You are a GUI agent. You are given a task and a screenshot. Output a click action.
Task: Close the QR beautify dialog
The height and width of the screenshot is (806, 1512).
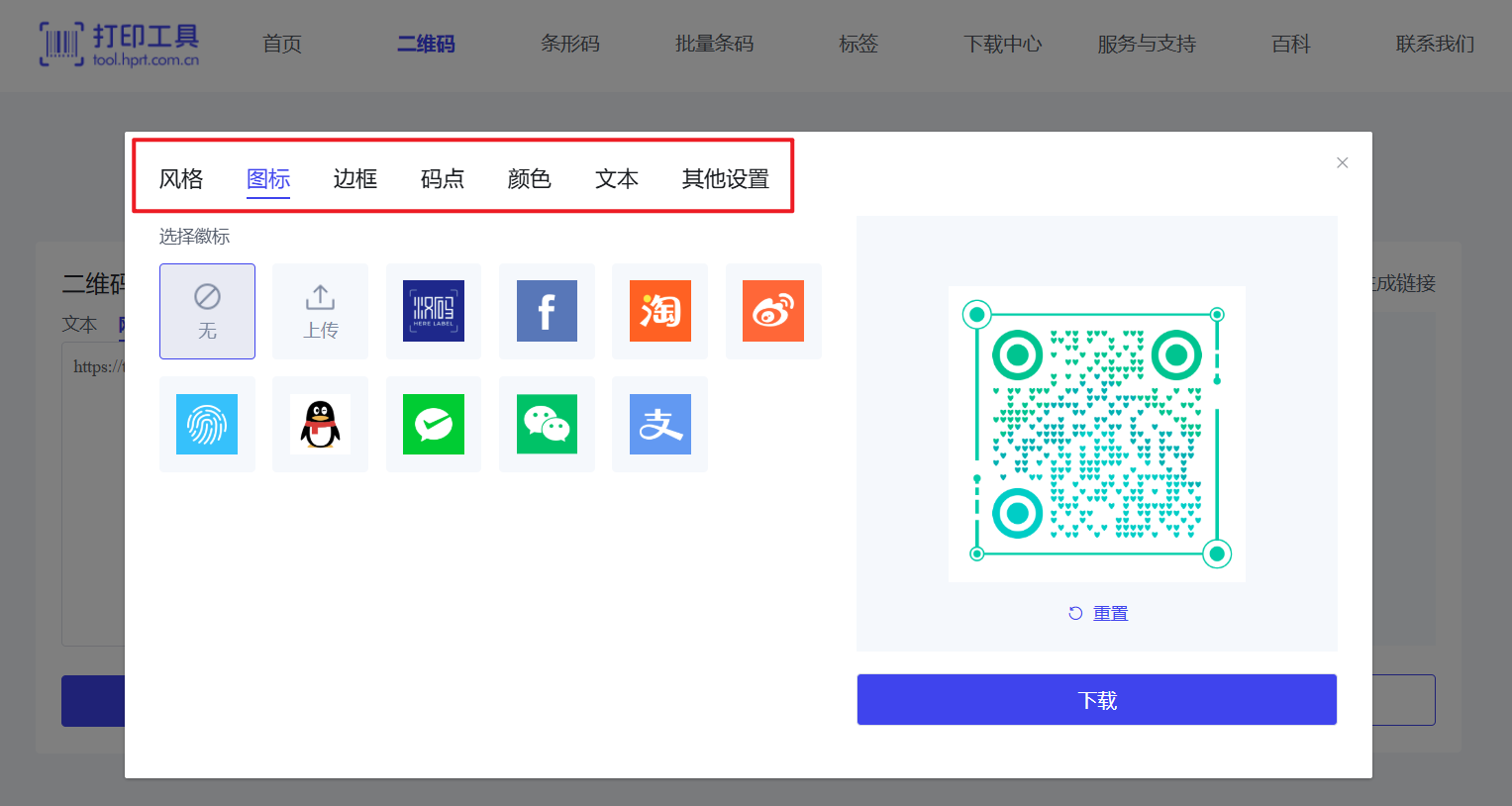pyautogui.click(x=1343, y=162)
